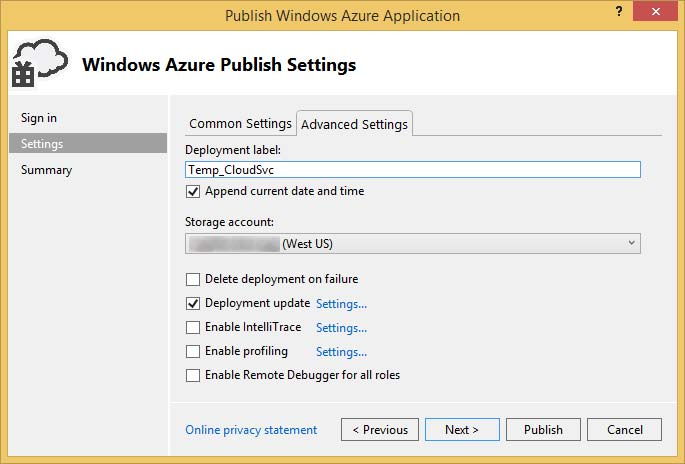Open IntelliTrace Settings link
The image size is (685, 464).
341,328
